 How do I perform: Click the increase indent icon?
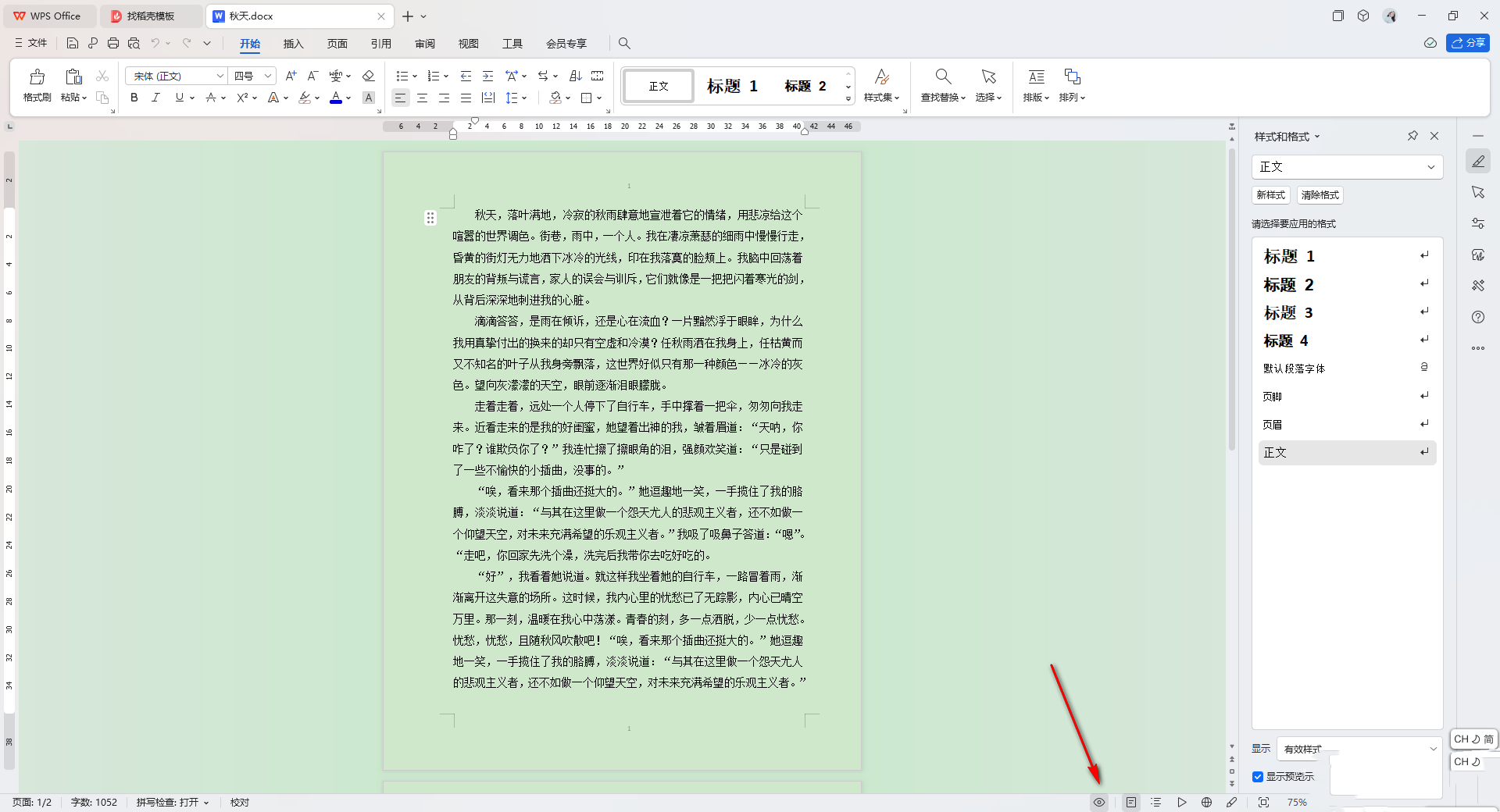(x=488, y=76)
